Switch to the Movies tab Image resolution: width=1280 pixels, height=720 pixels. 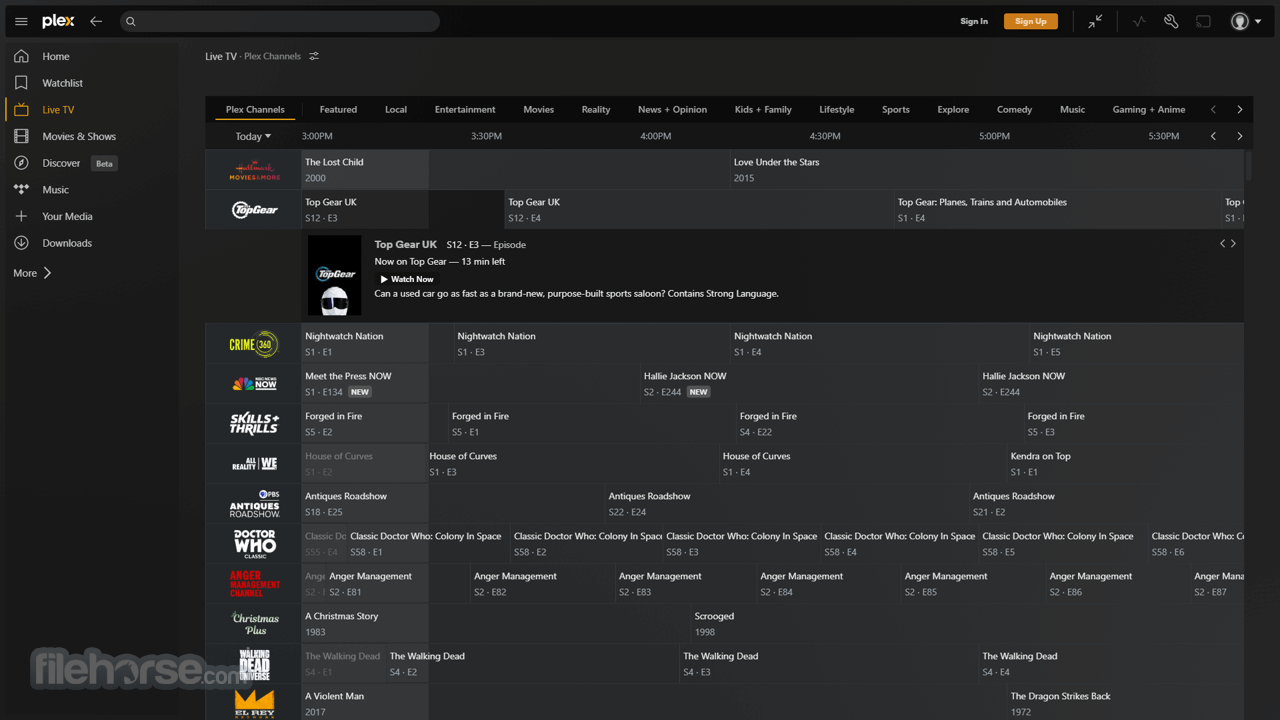point(538,110)
